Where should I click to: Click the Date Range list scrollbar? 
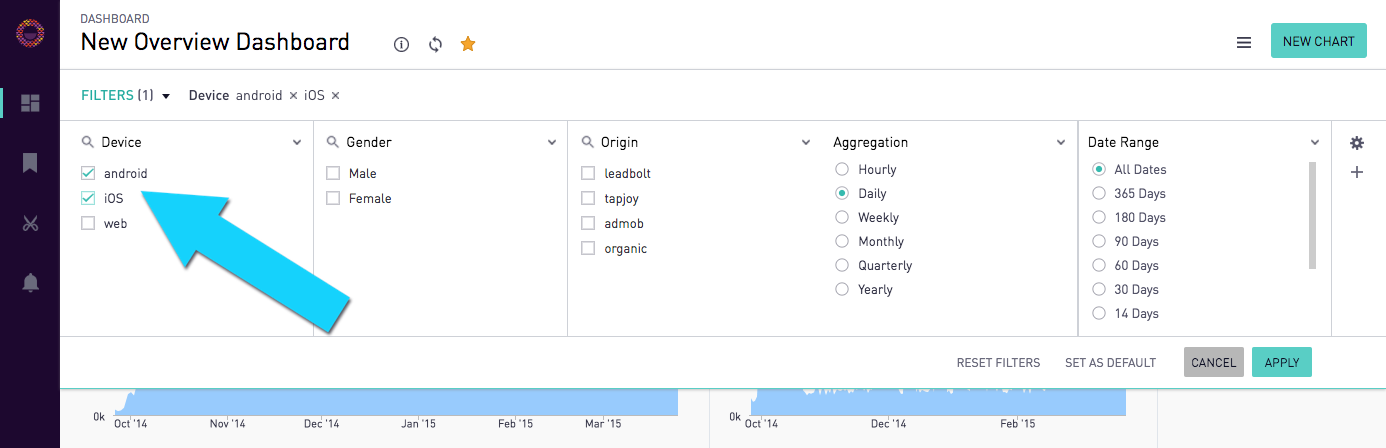[1312, 215]
